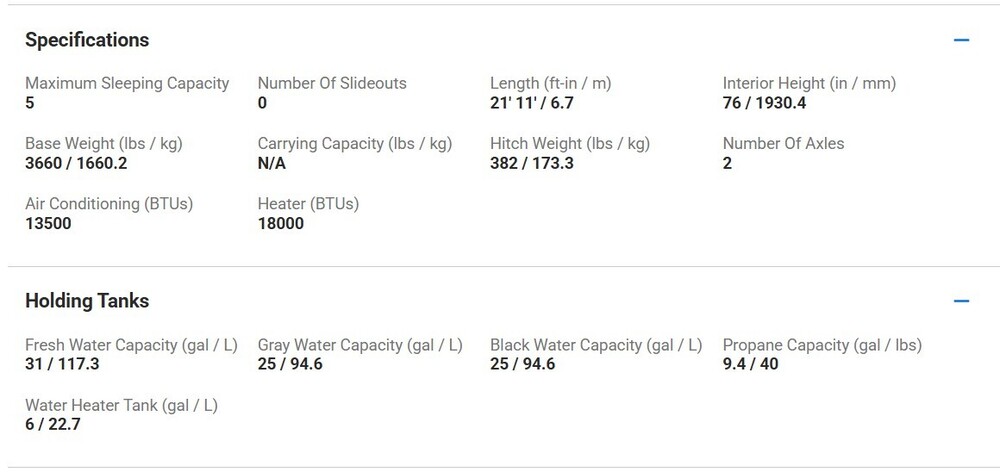Select the Black Water Capacity label
1000x472 pixels.
pos(596,346)
